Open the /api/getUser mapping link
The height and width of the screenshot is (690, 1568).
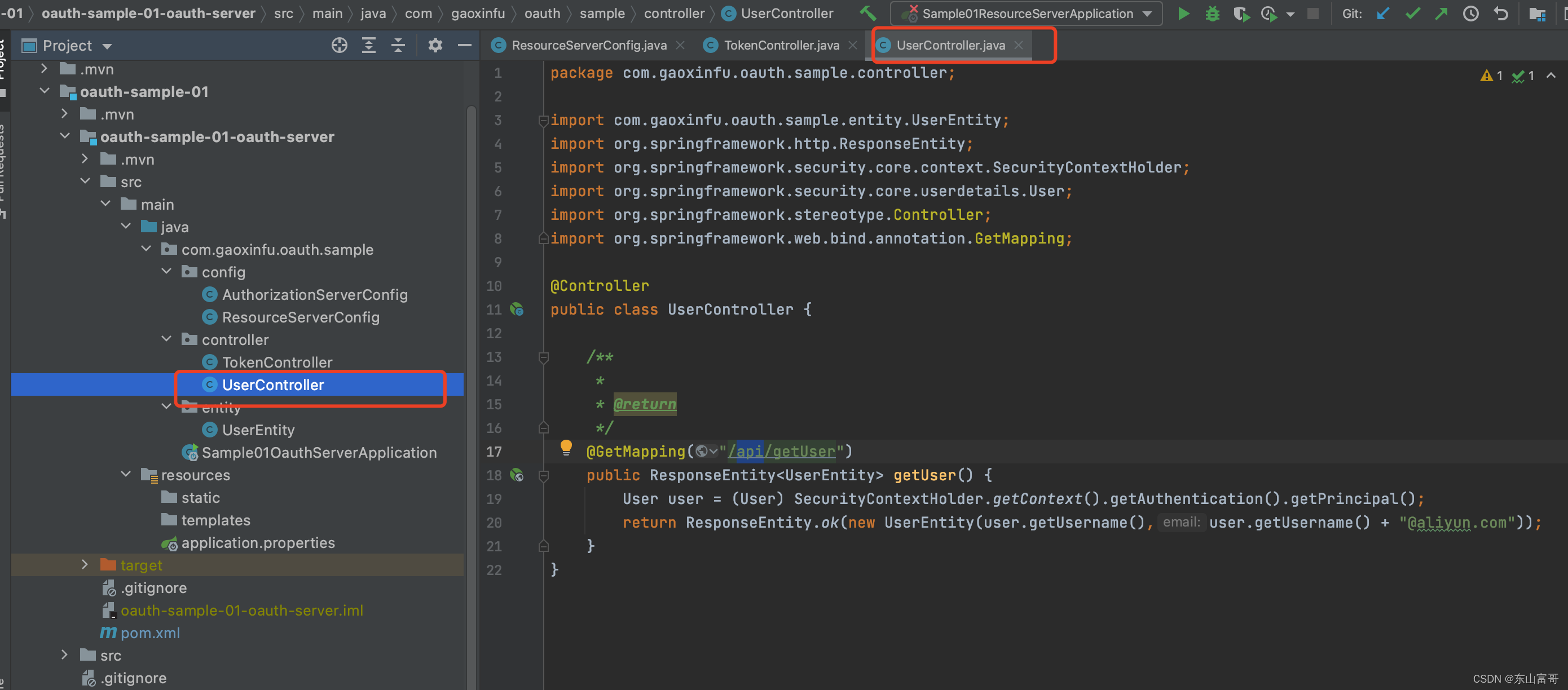coord(782,452)
